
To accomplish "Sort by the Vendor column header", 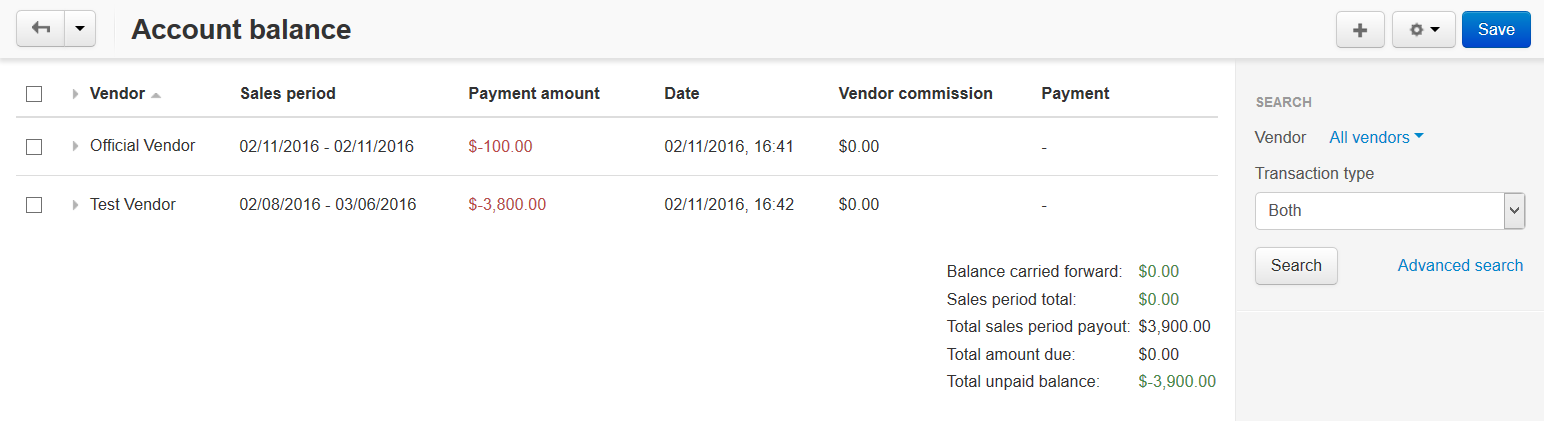I will click(117, 93).
